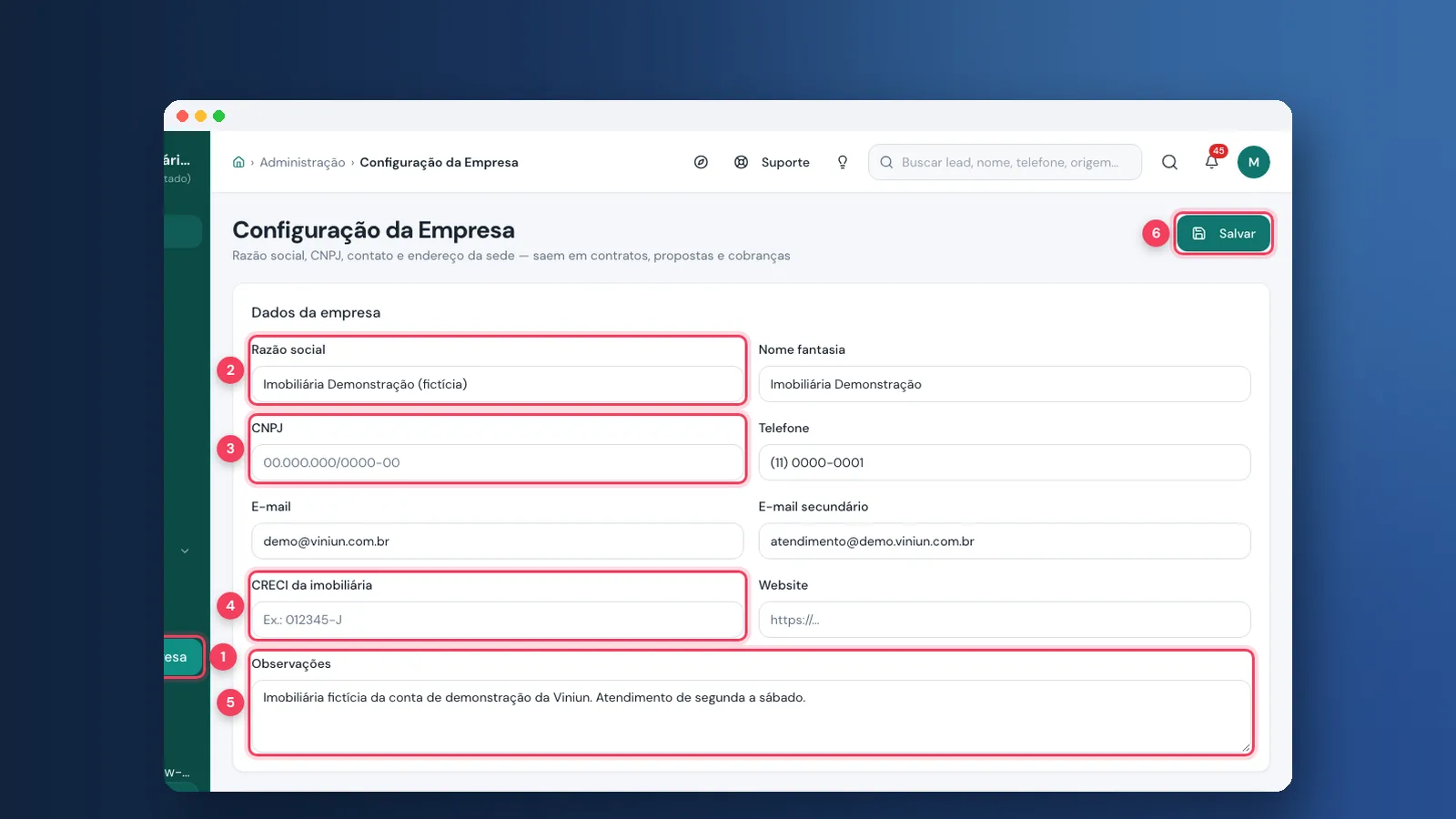Open the M user avatar menu
This screenshot has width=1456, height=819.
click(1253, 162)
